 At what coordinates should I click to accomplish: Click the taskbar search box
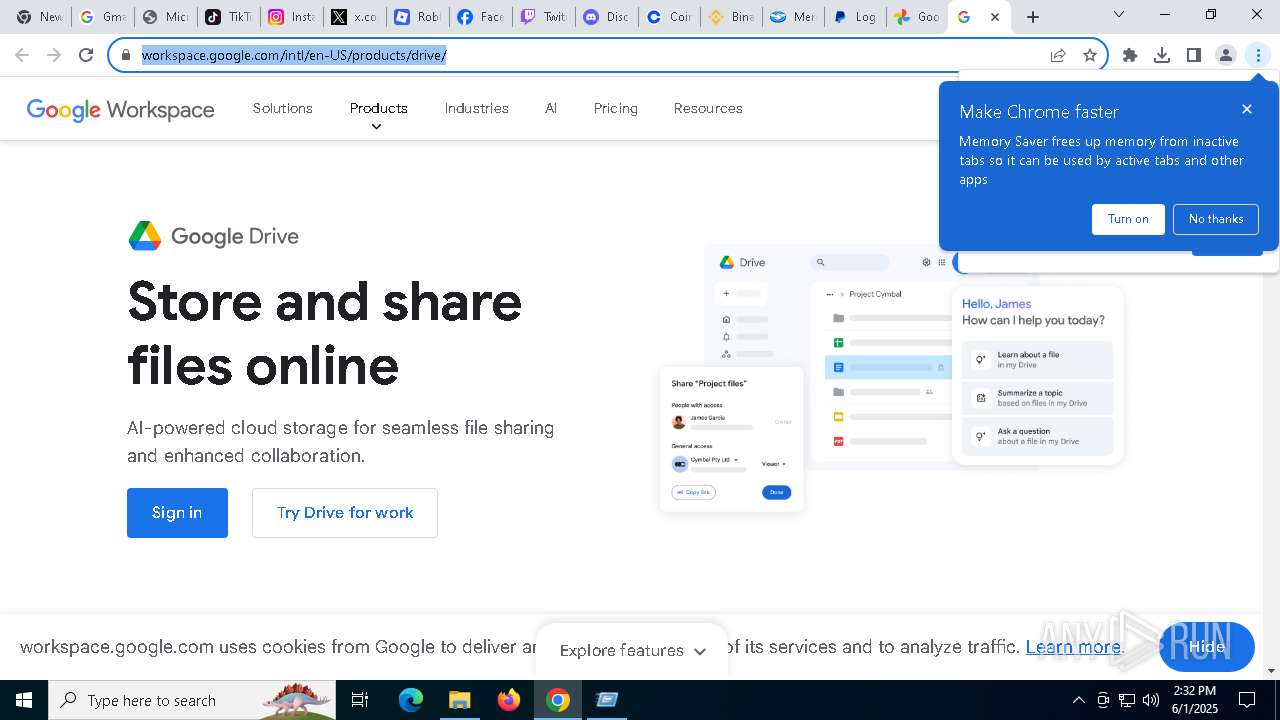pos(192,700)
